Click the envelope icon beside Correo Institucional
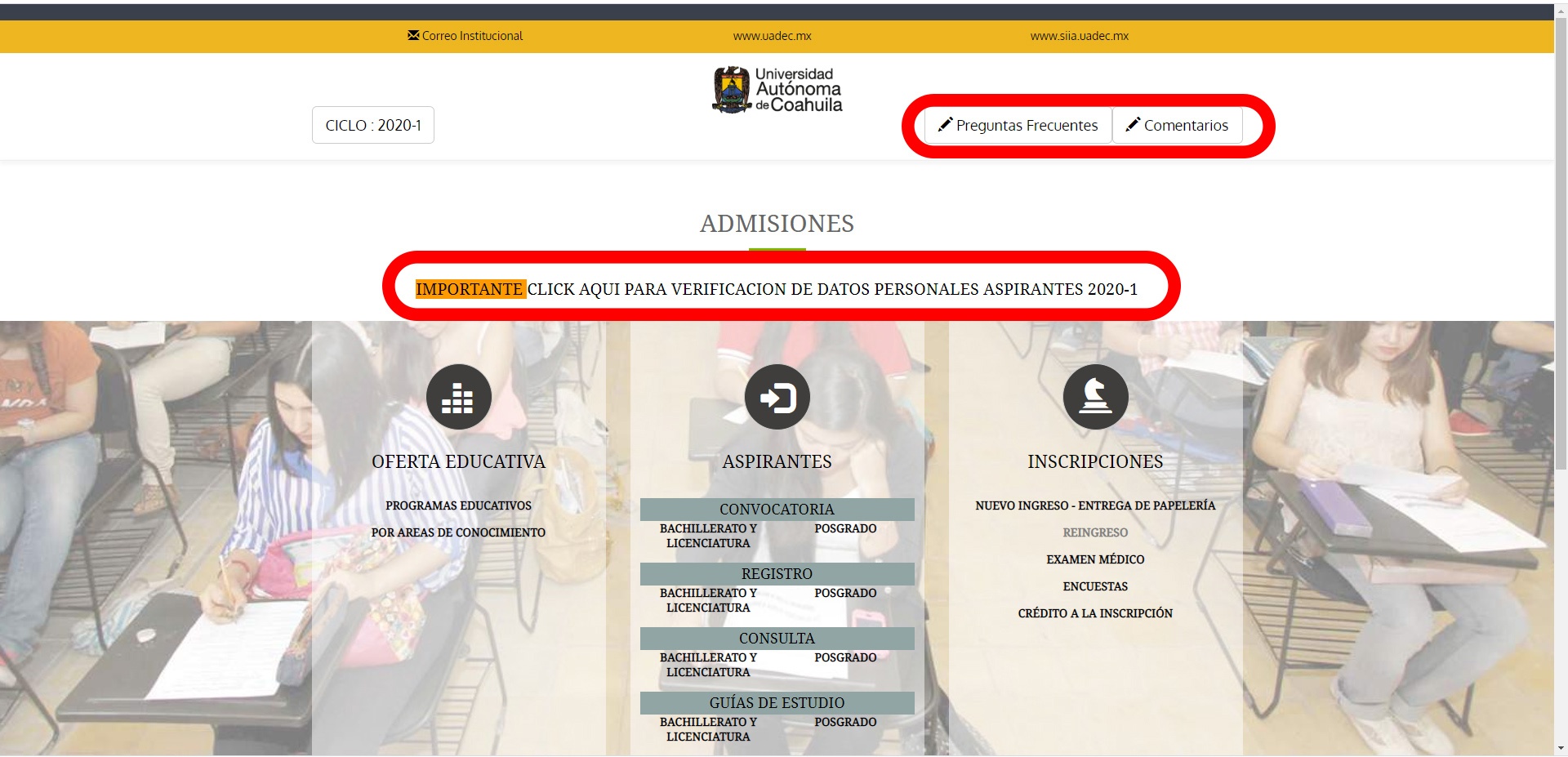 [x=413, y=35]
